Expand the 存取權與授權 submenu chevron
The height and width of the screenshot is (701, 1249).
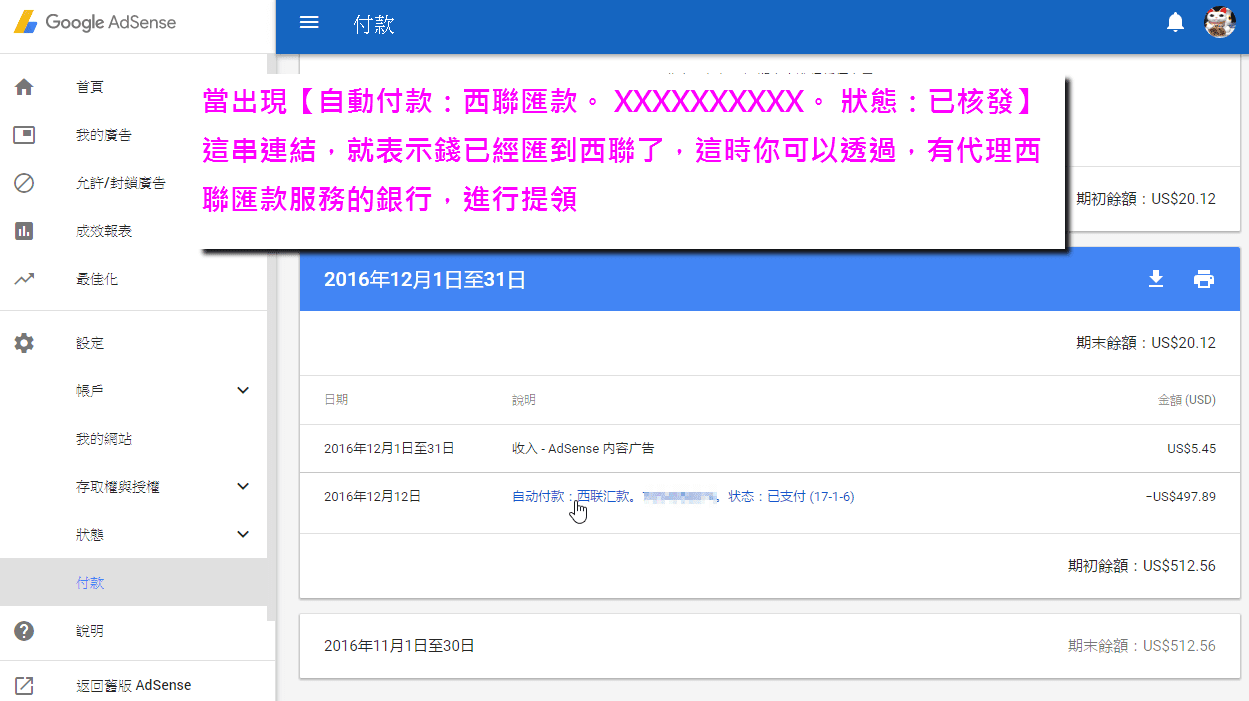pos(243,486)
